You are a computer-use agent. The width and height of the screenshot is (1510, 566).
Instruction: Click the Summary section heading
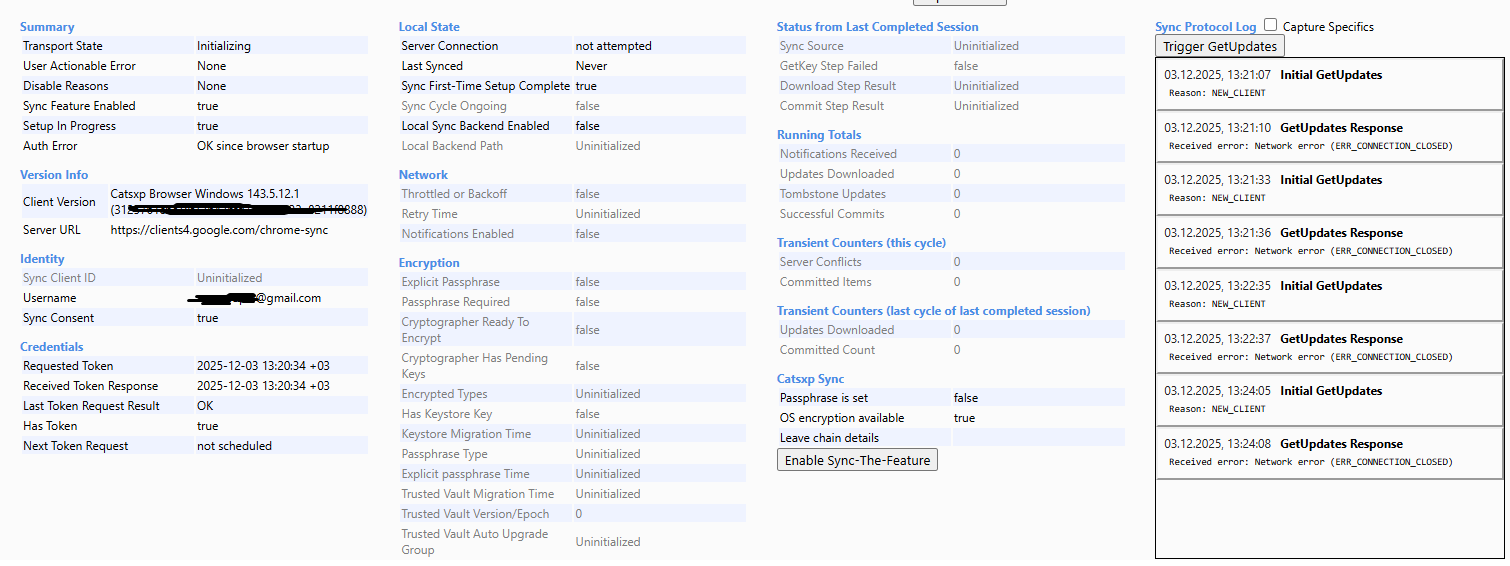click(x=47, y=27)
